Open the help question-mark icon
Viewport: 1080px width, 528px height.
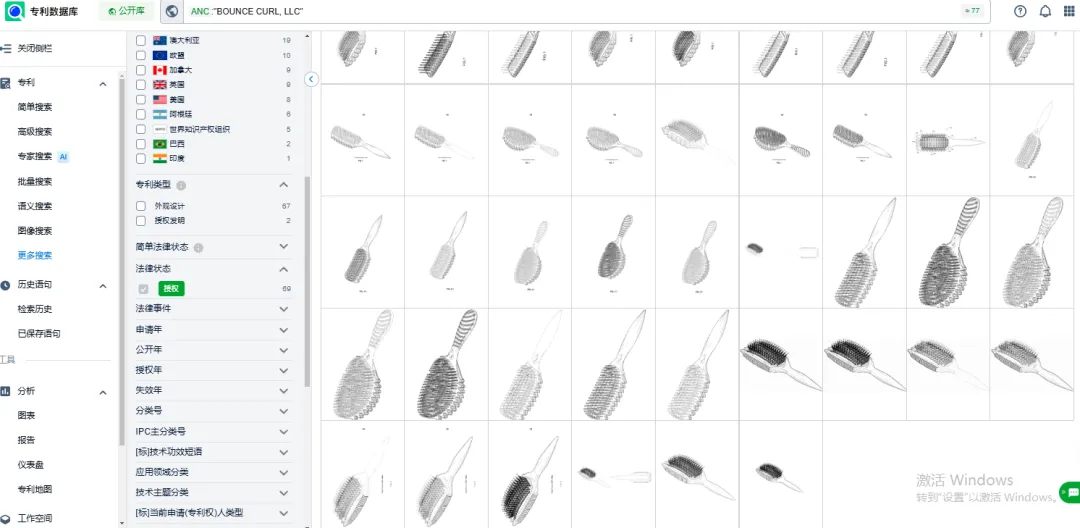(x=1020, y=11)
